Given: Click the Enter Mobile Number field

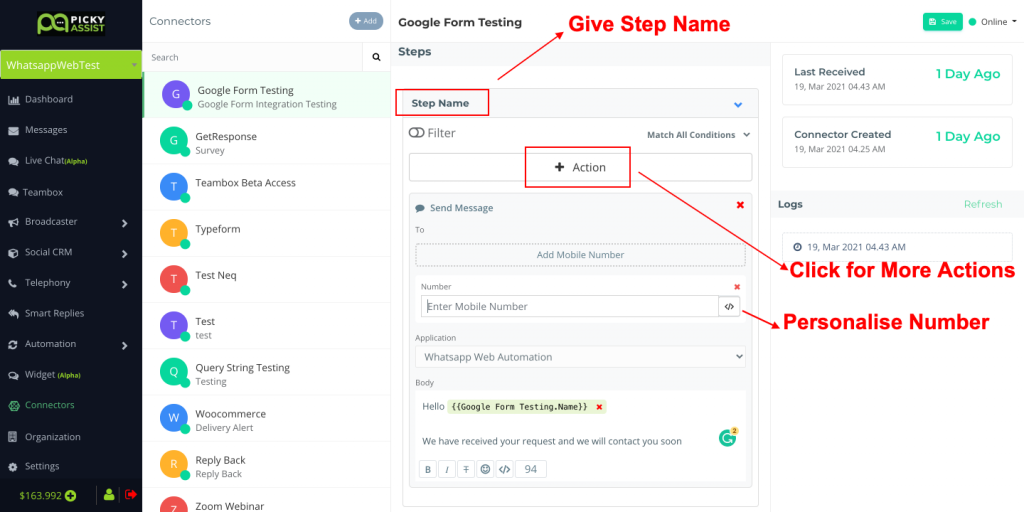Looking at the screenshot, I should coord(570,306).
